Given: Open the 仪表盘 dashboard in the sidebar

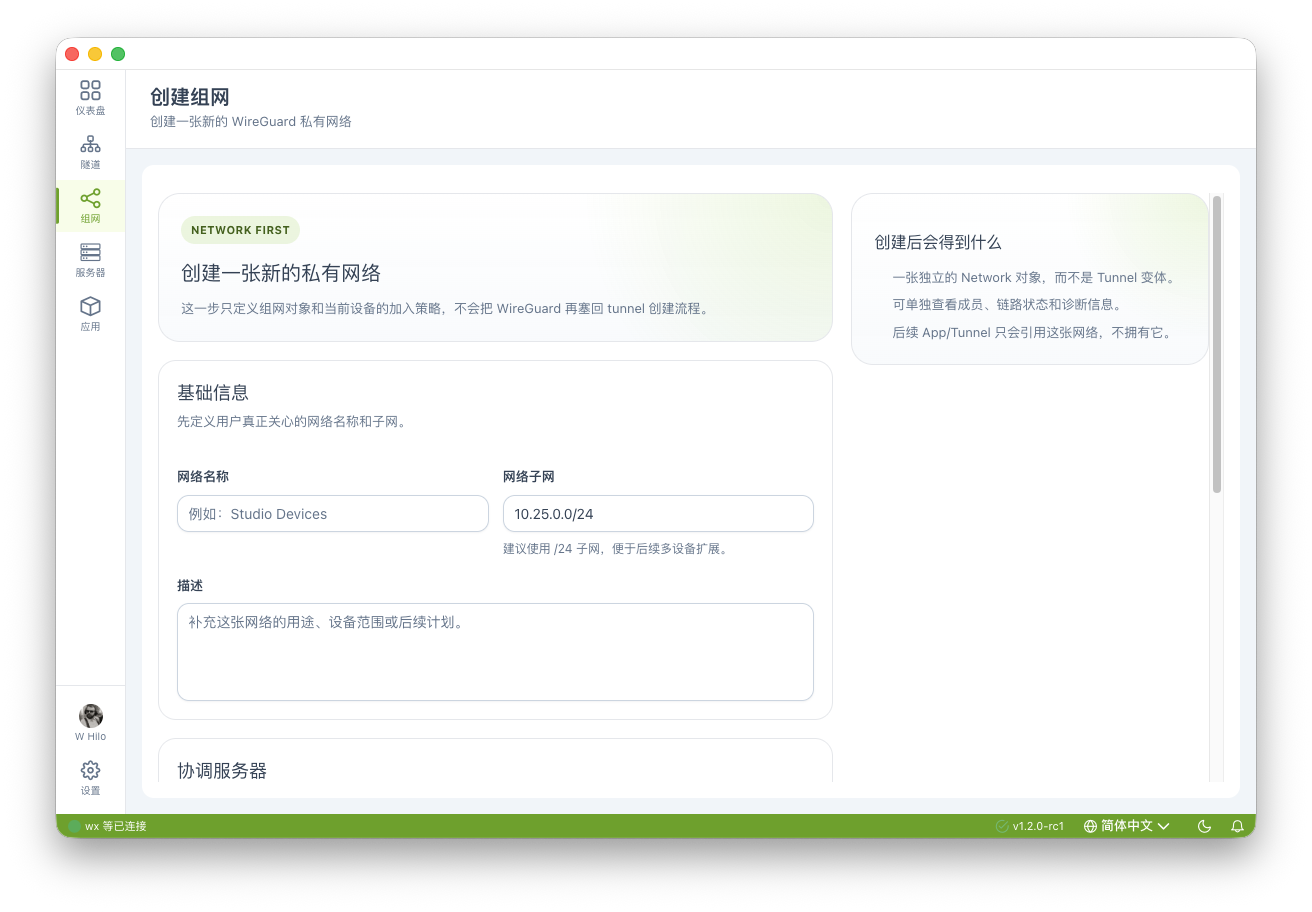Looking at the screenshot, I should (x=90, y=98).
